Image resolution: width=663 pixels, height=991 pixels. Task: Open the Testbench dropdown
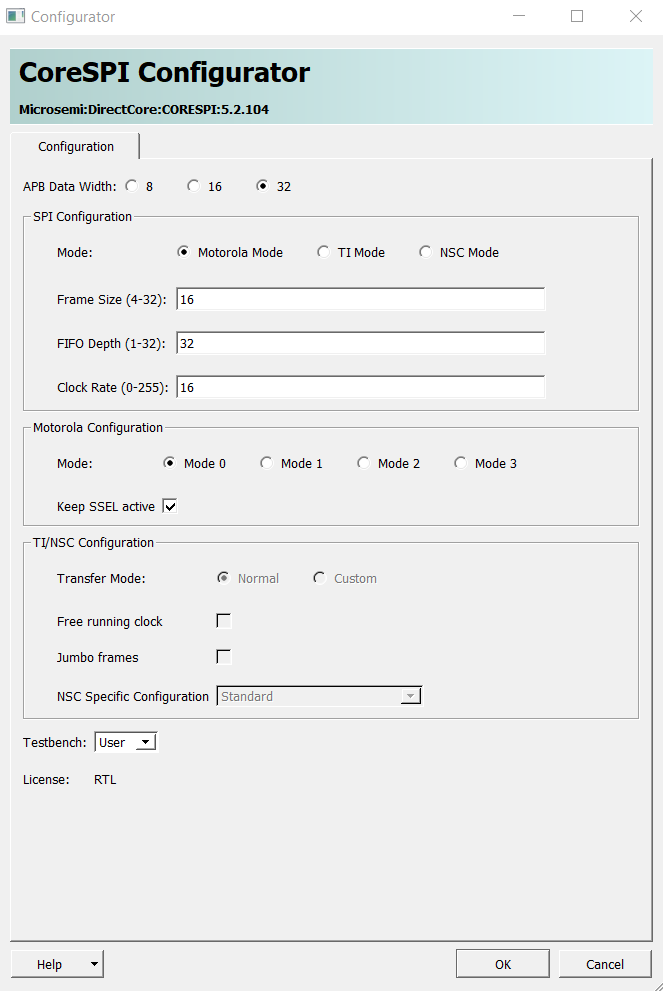[x=145, y=742]
